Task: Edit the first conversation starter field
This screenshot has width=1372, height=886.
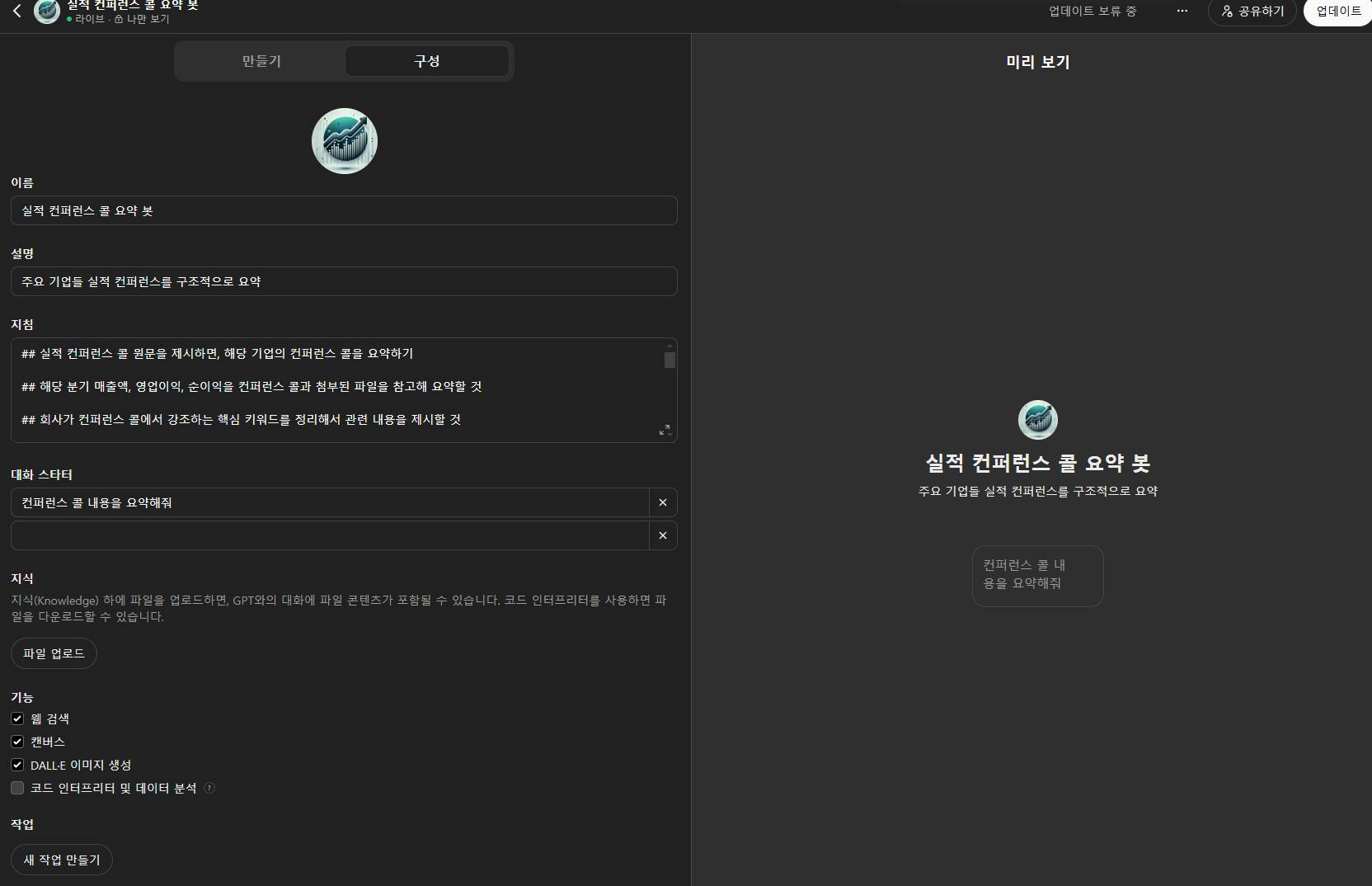Action: tap(330, 502)
